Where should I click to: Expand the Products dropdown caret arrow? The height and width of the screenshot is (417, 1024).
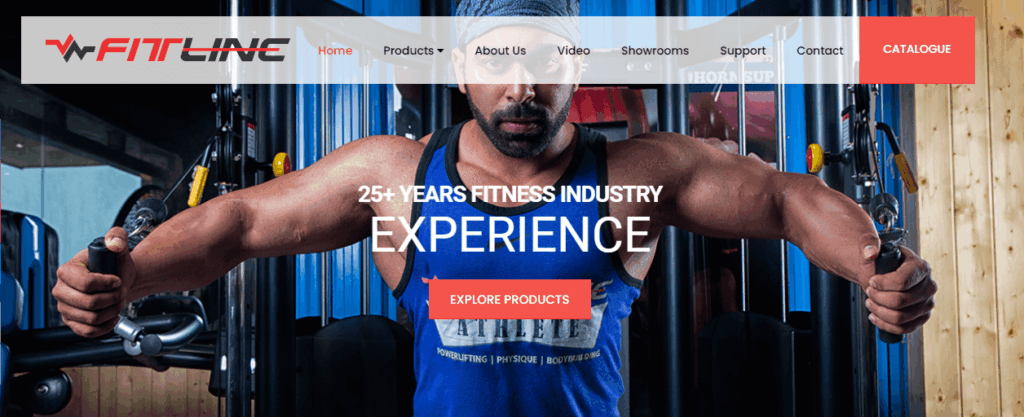point(440,51)
